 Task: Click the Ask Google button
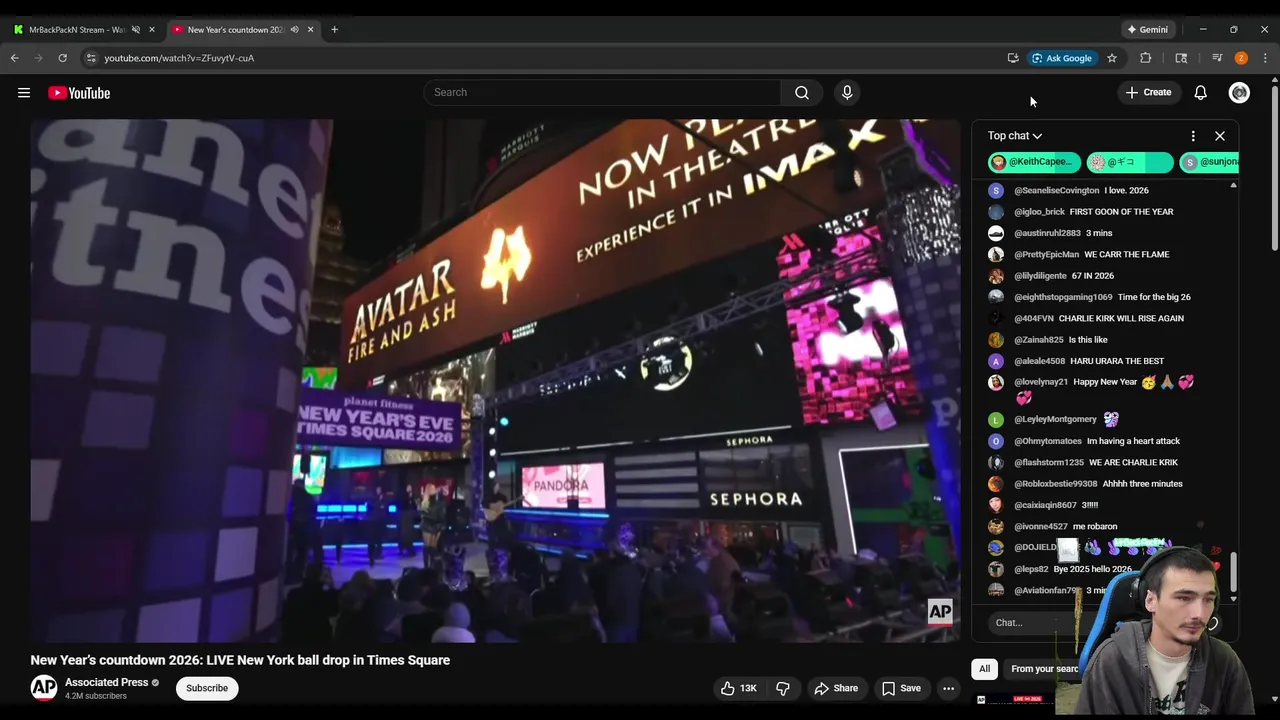click(1061, 58)
